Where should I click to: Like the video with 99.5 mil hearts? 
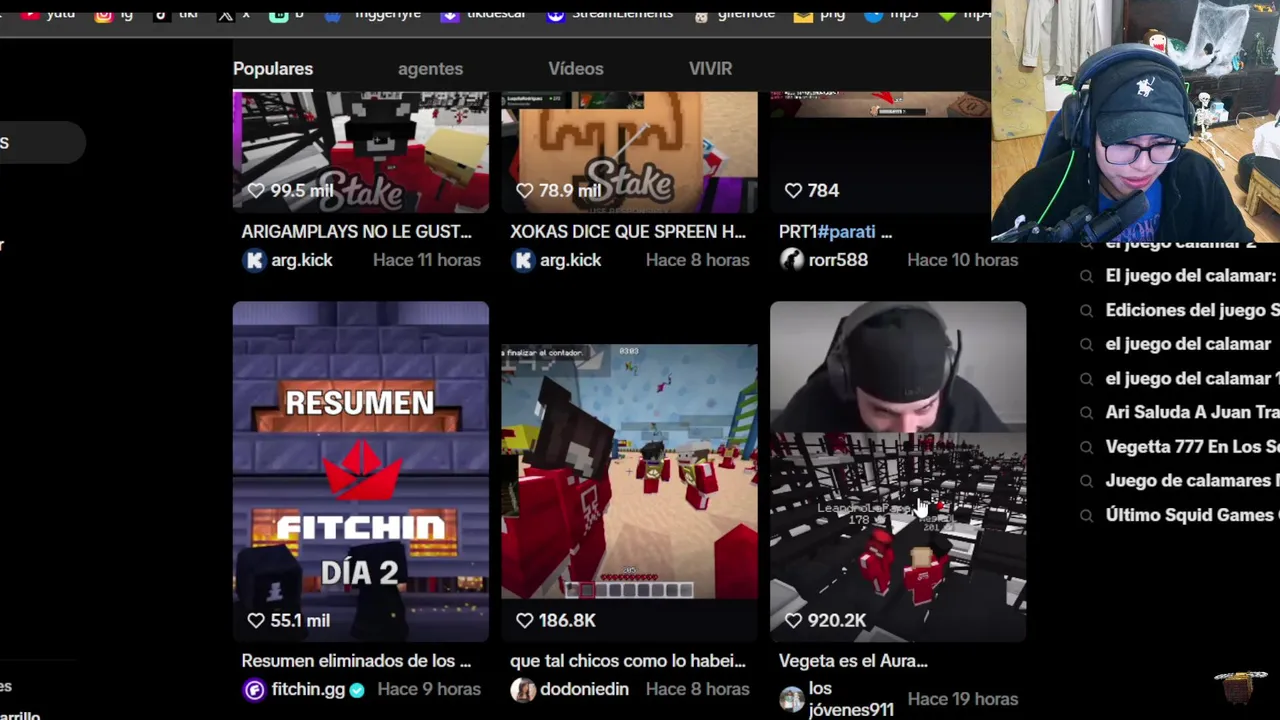tap(256, 190)
